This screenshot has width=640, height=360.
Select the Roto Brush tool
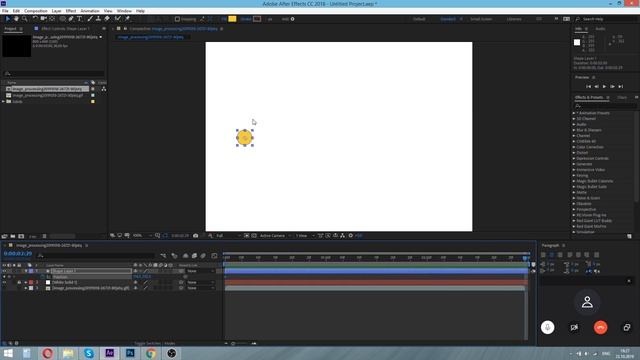118,19
